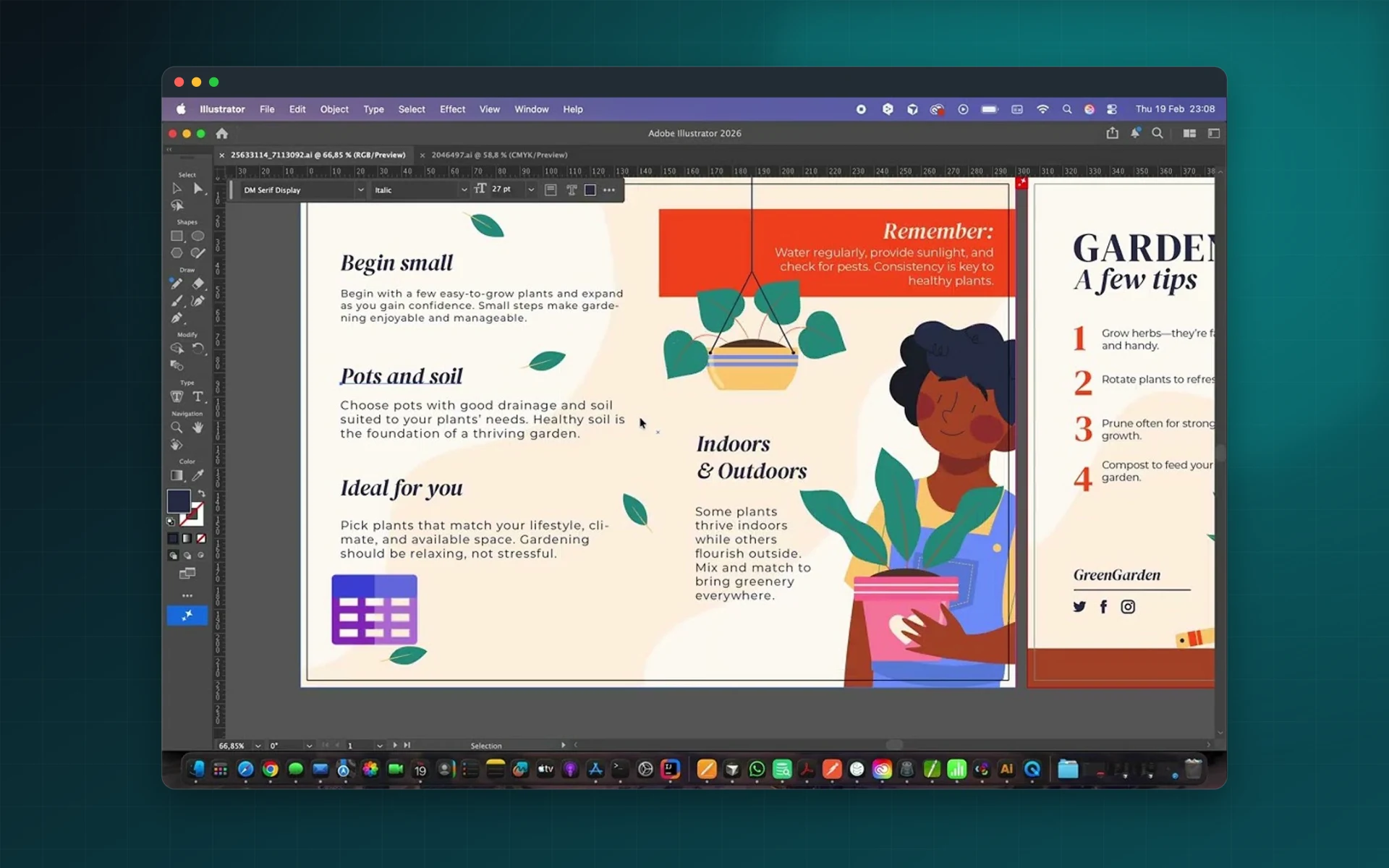Open the artboard number dropdown

(x=379, y=746)
